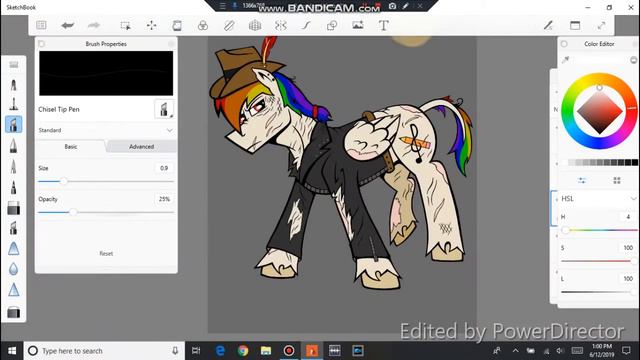
Task: Open the toolbar menu list icon
Action: pyautogui.click(x=41, y=25)
